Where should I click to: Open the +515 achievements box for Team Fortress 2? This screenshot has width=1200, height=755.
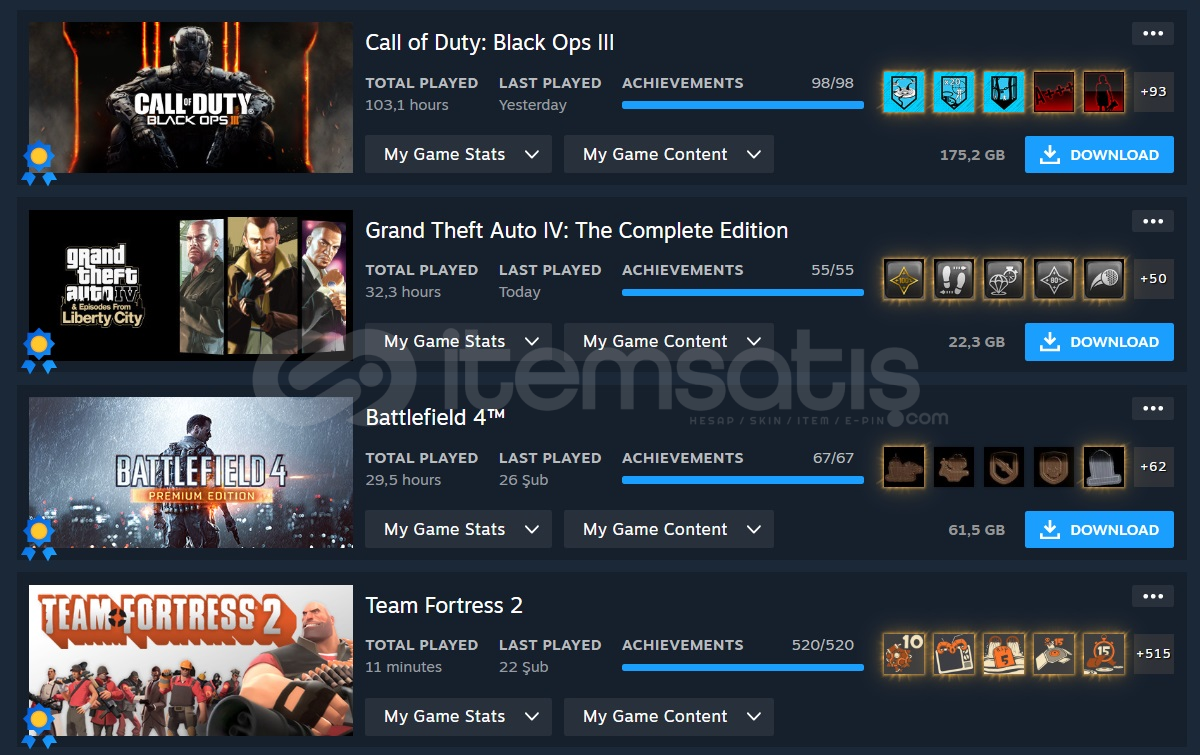click(x=1153, y=654)
